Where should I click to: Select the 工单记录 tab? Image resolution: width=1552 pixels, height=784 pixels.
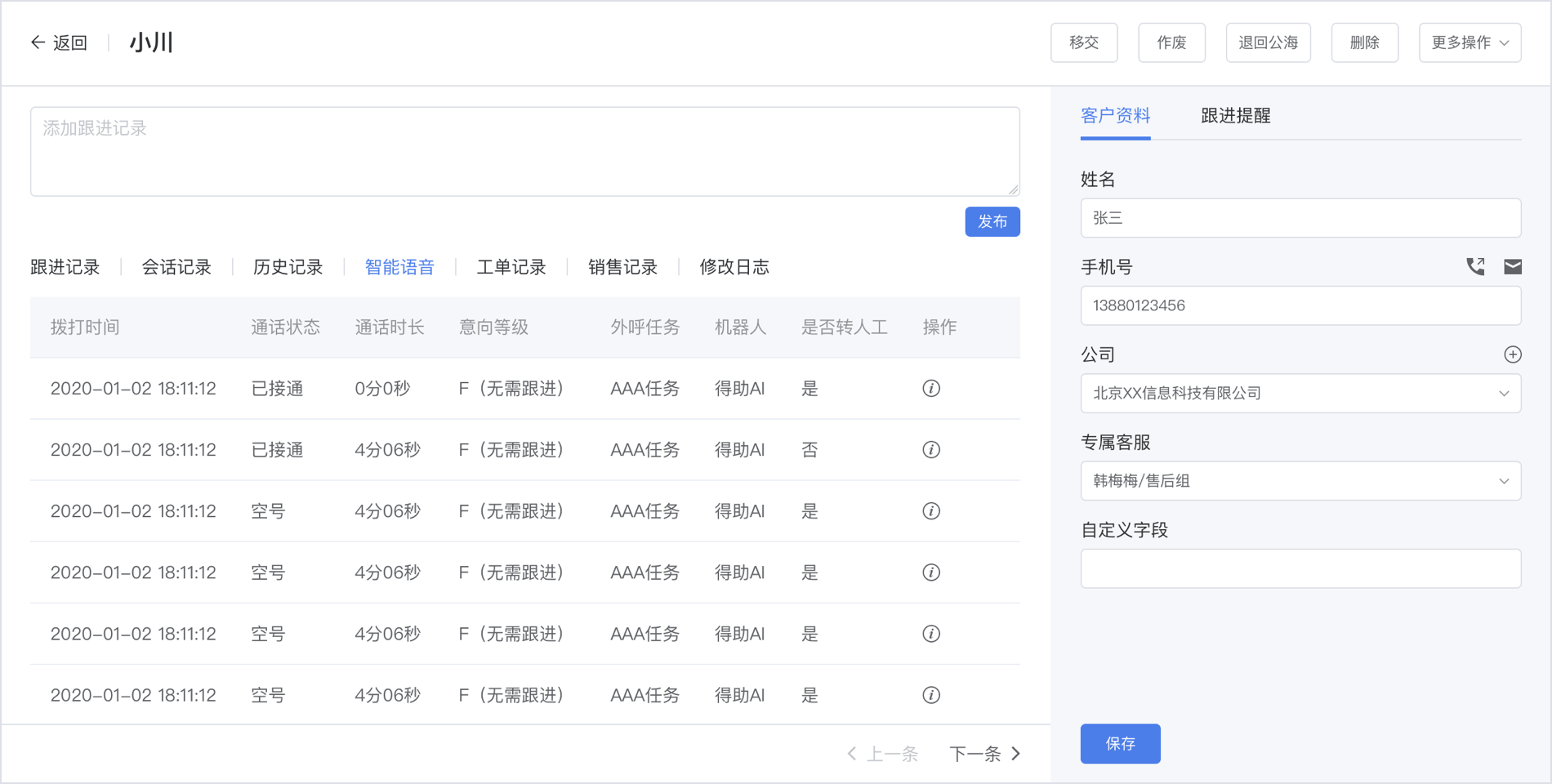click(511, 267)
